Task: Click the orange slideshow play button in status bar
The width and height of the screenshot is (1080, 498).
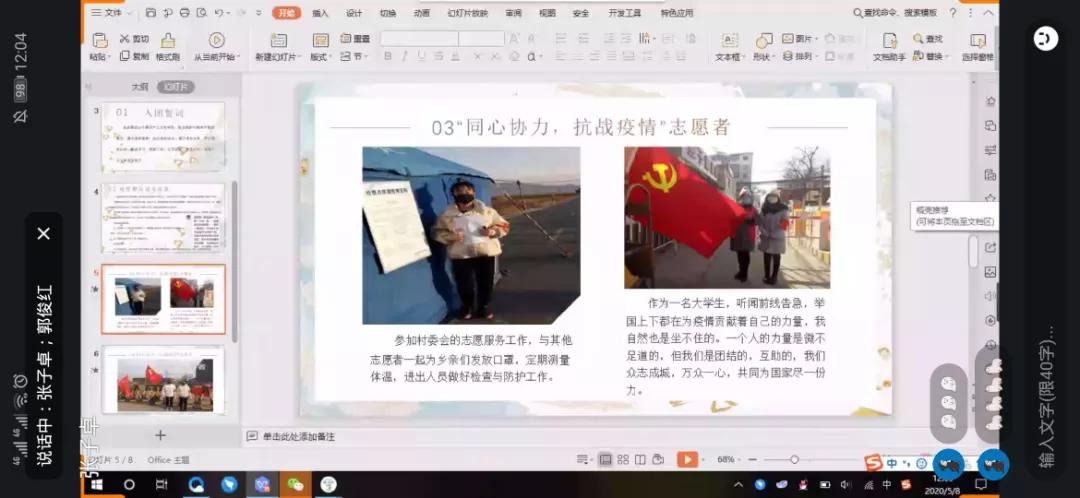Action: pyautogui.click(x=687, y=459)
